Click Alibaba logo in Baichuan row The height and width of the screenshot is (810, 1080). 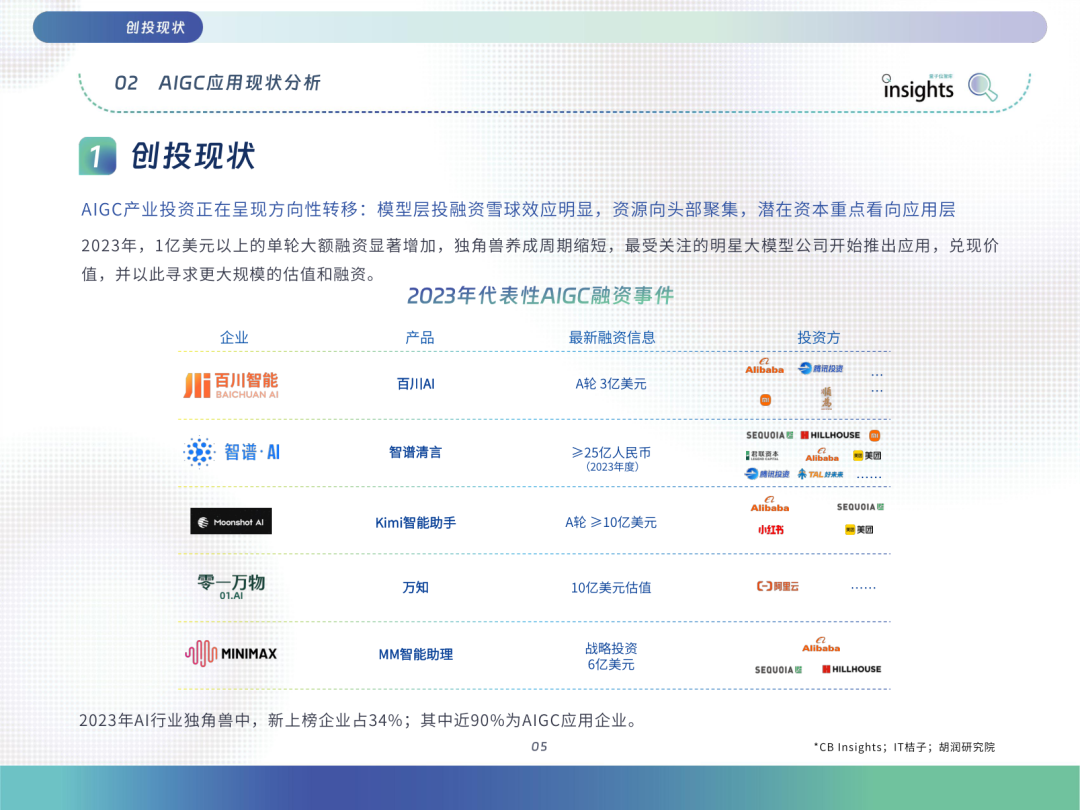(x=765, y=366)
